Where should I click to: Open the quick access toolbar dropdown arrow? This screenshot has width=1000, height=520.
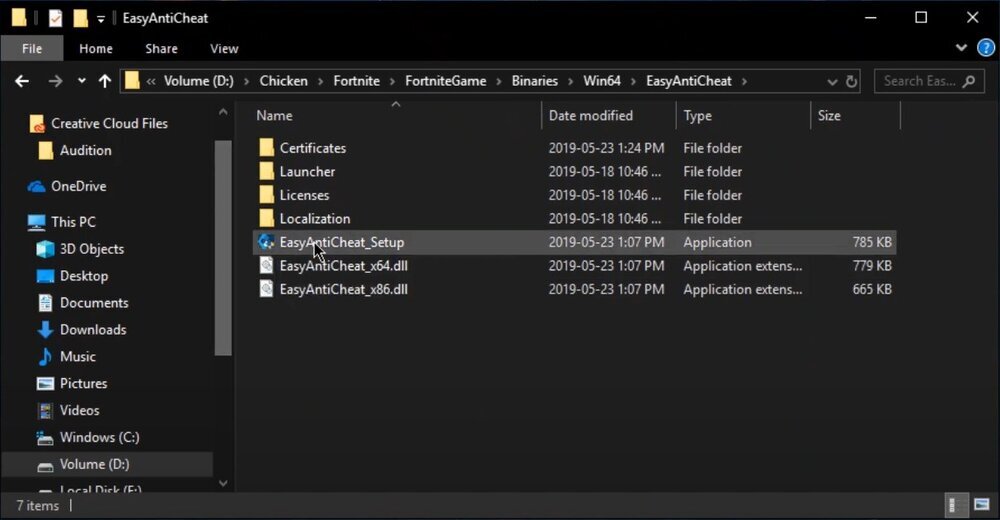pyautogui.click(x=101, y=19)
